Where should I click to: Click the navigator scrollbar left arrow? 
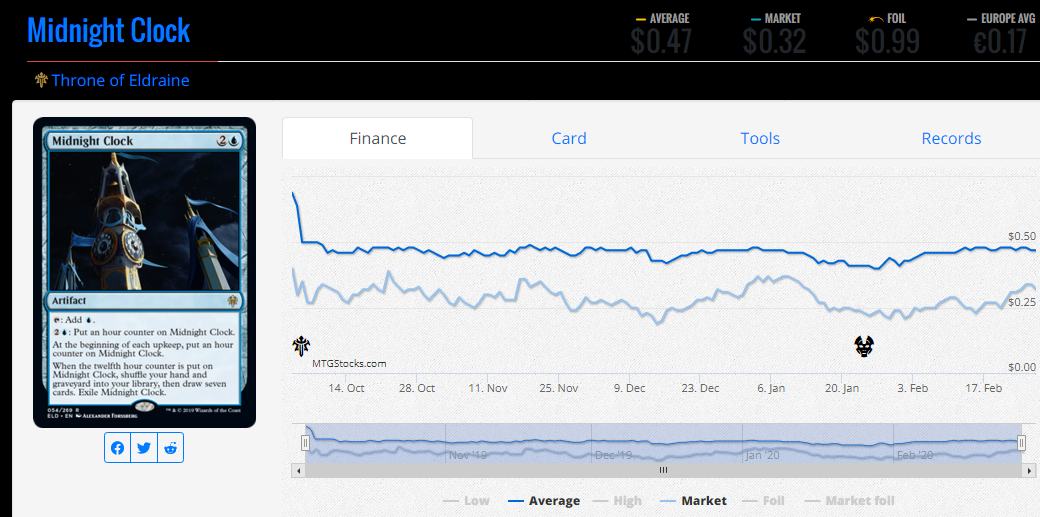point(298,470)
